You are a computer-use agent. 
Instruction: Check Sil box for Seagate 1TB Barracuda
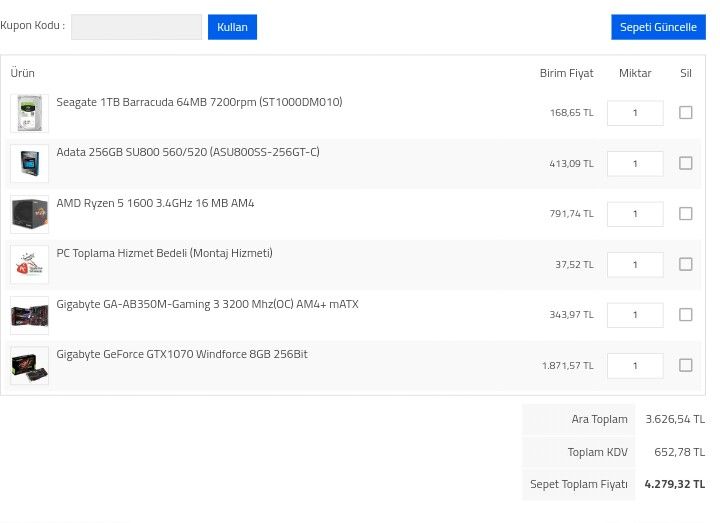point(685,112)
